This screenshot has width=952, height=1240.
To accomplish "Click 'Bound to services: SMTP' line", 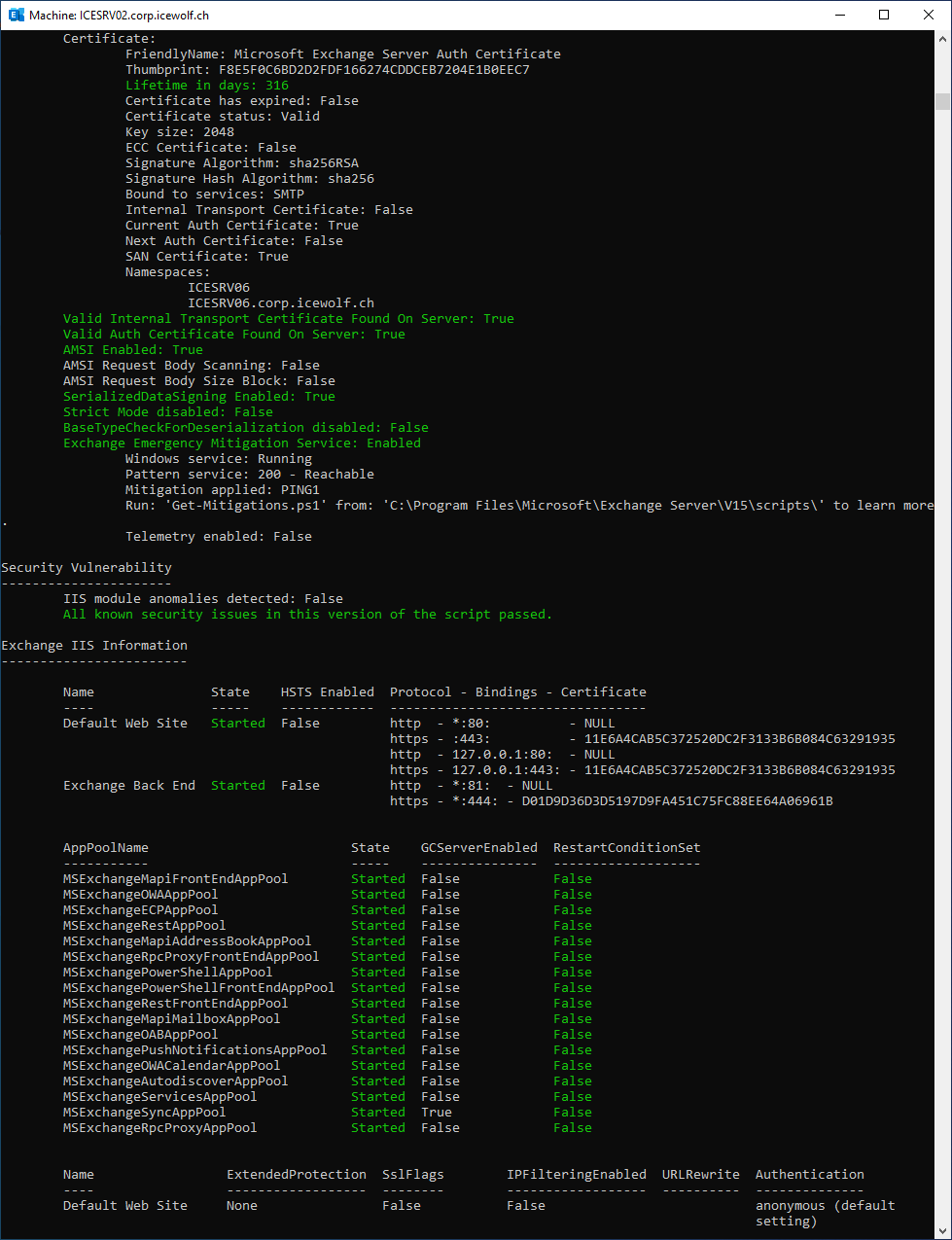I will (x=215, y=195).
